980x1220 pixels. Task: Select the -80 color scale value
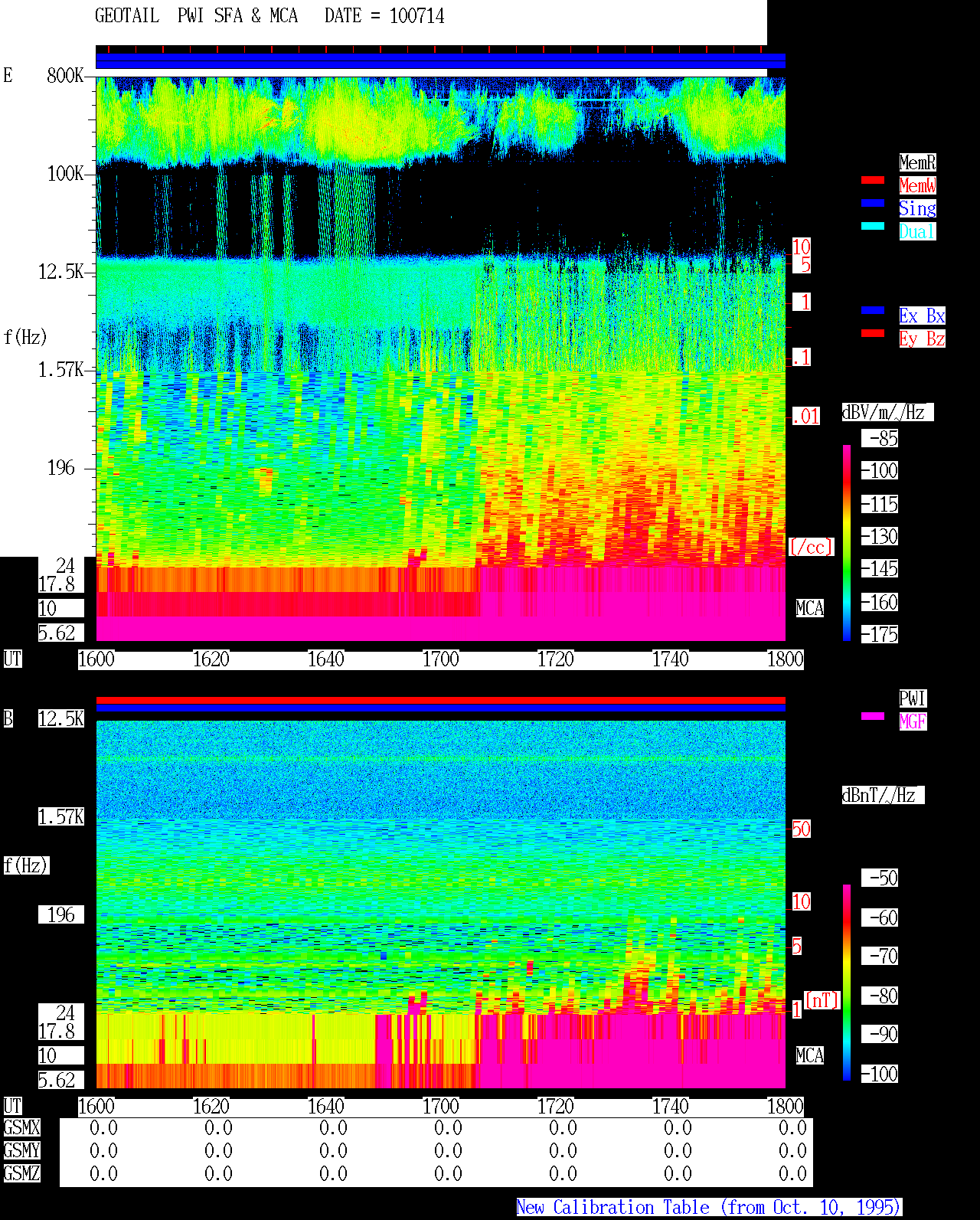pos(880,996)
